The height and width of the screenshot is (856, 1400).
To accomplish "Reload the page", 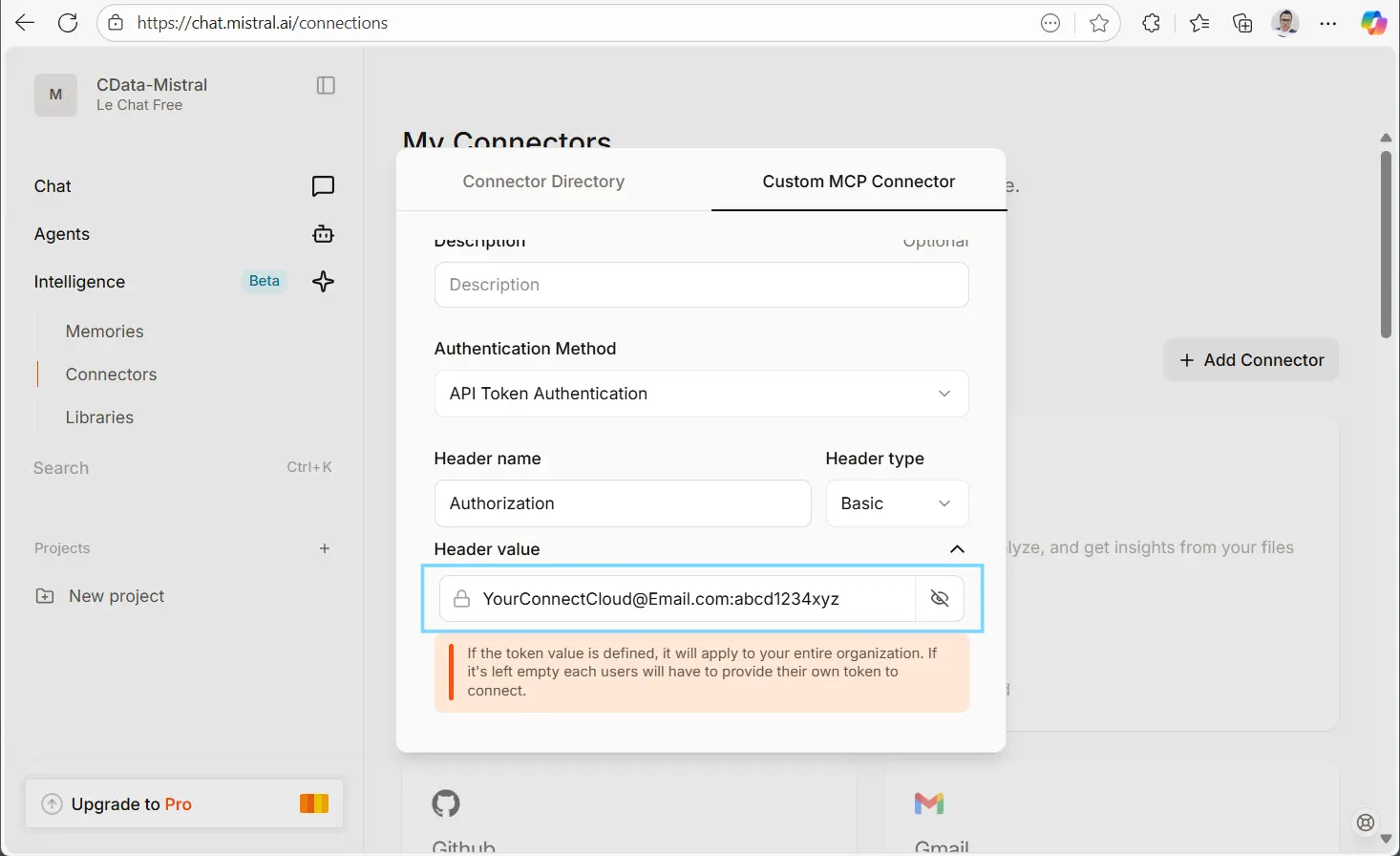I will 67,22.
